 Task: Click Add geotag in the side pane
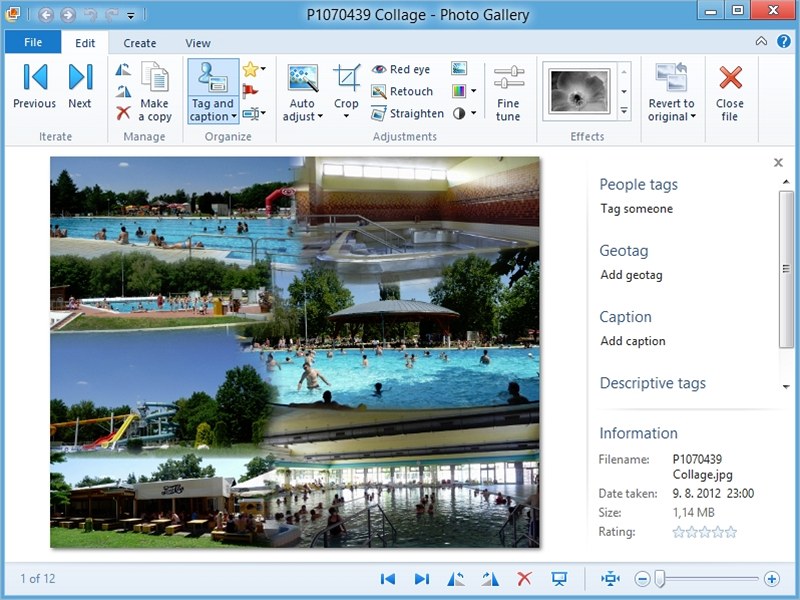pyautogui.click(x=631, y=275)
